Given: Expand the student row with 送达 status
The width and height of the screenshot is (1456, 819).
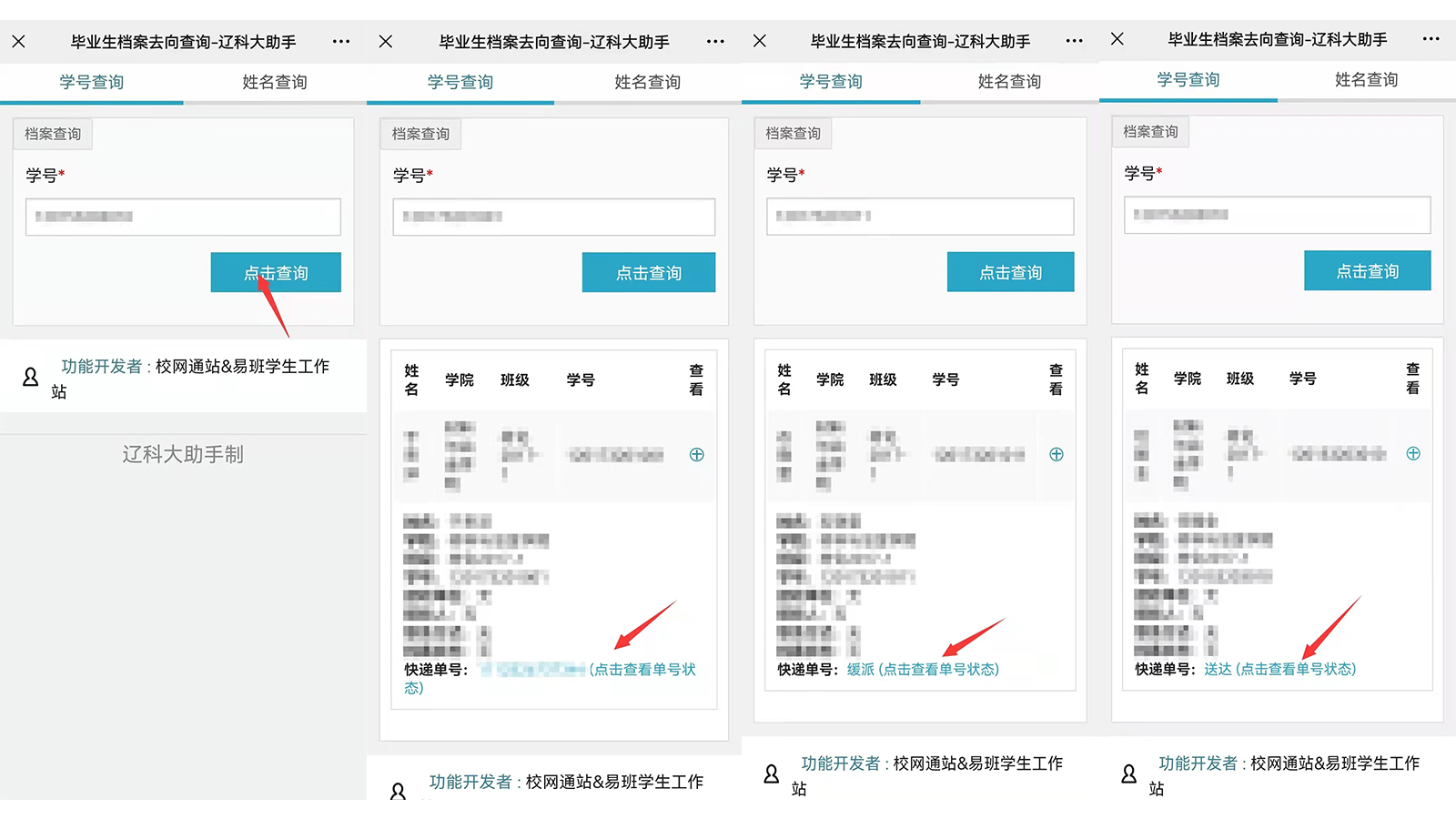Looking at the screenshot, I should point(1412,453).
